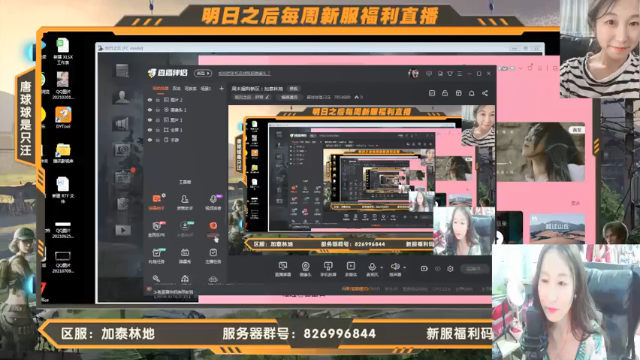
Task: Open the calendar icon tool in the tools grid
Action: [x=185, y=256]
